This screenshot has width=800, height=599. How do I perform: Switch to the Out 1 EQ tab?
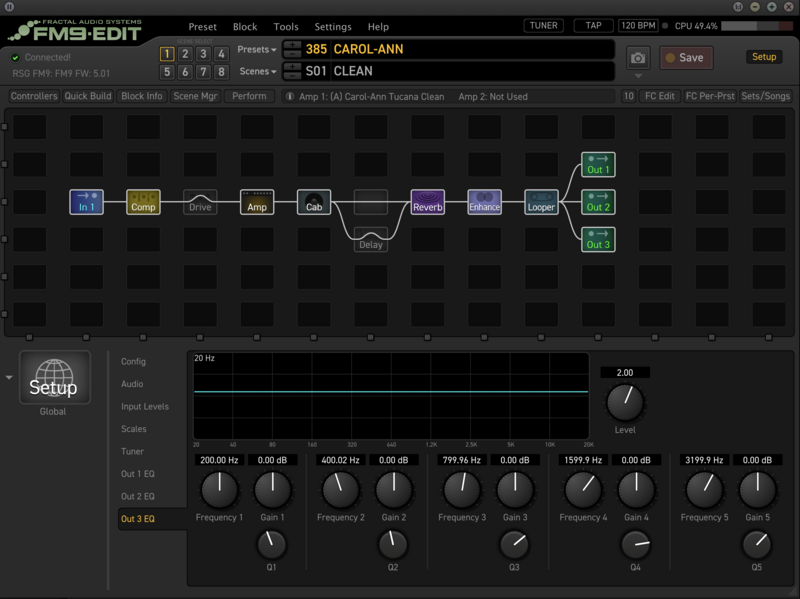click(138, 474)
